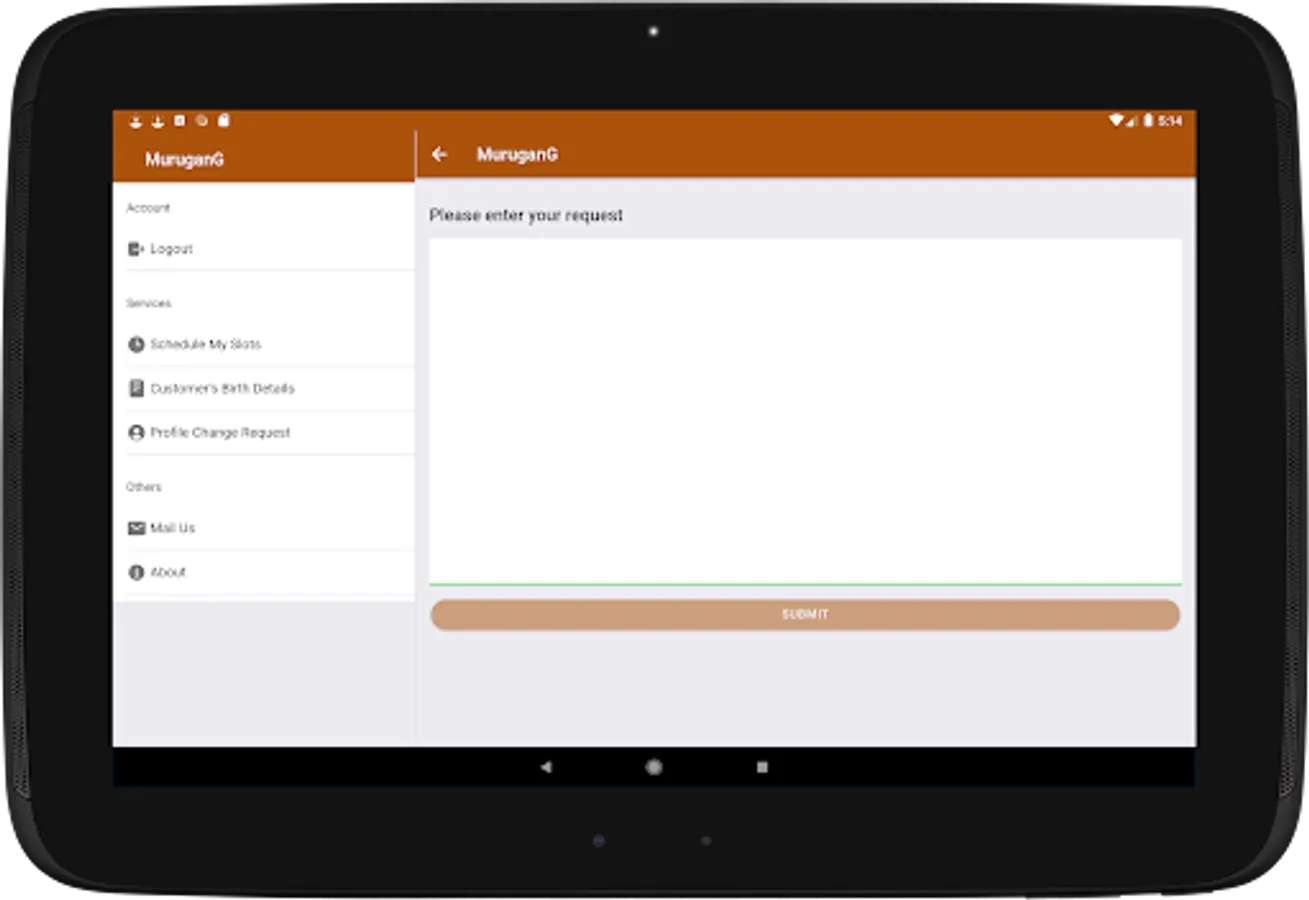Click into the request text area
The image size is (1309, 900).
pyautogui.click(x=805, y=411)
